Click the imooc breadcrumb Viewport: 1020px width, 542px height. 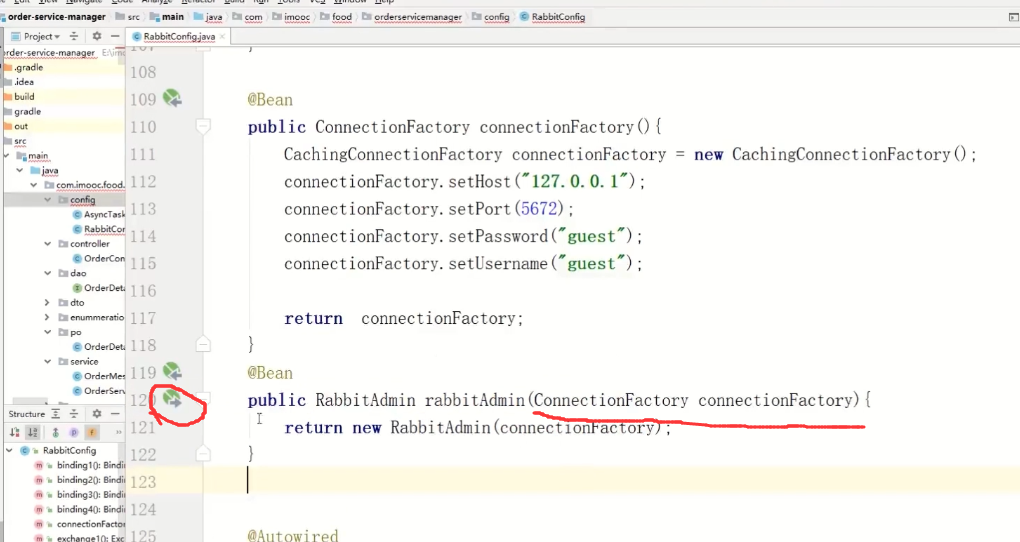[291, 17]
